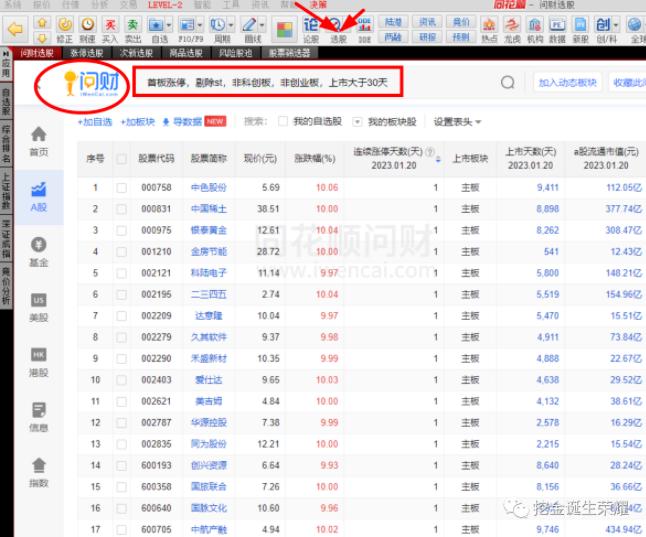Open the 我的板块股 dropdown

[358, 122]
